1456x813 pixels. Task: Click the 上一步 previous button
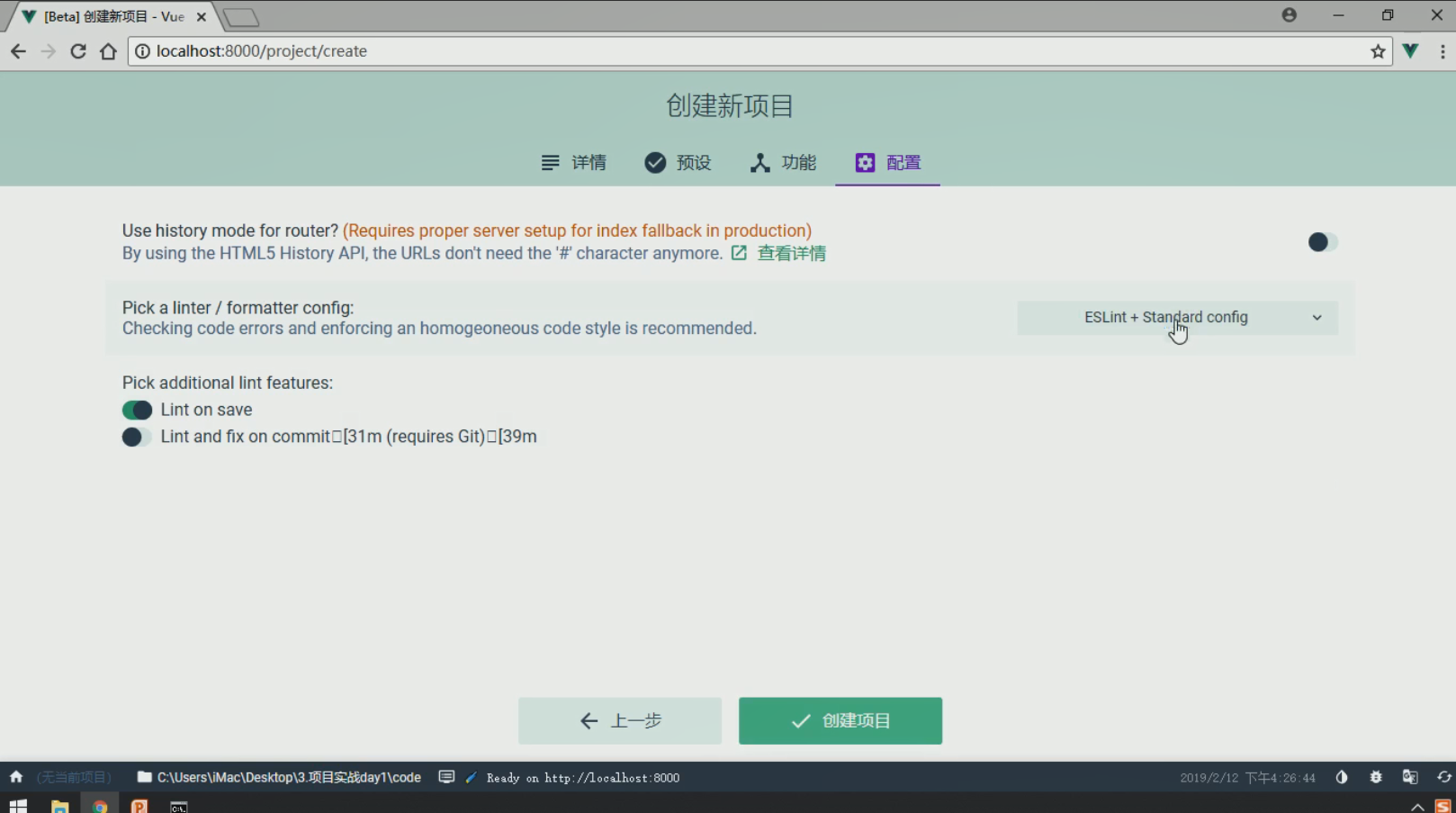[620, 720]
